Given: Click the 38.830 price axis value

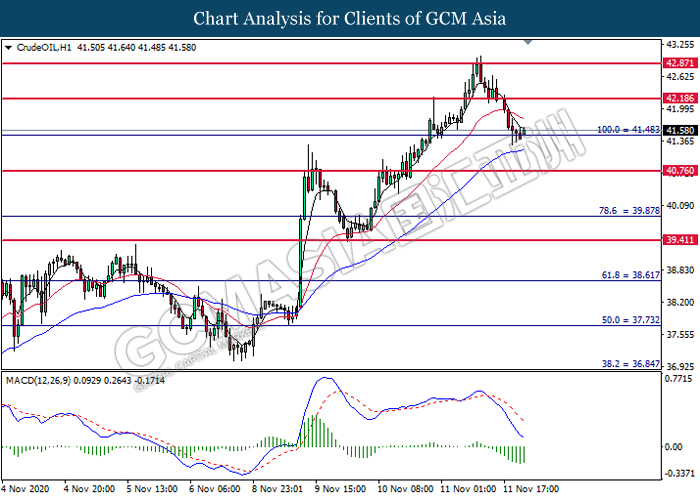Looking at the screenshot, I should click(x=680, y=270).
